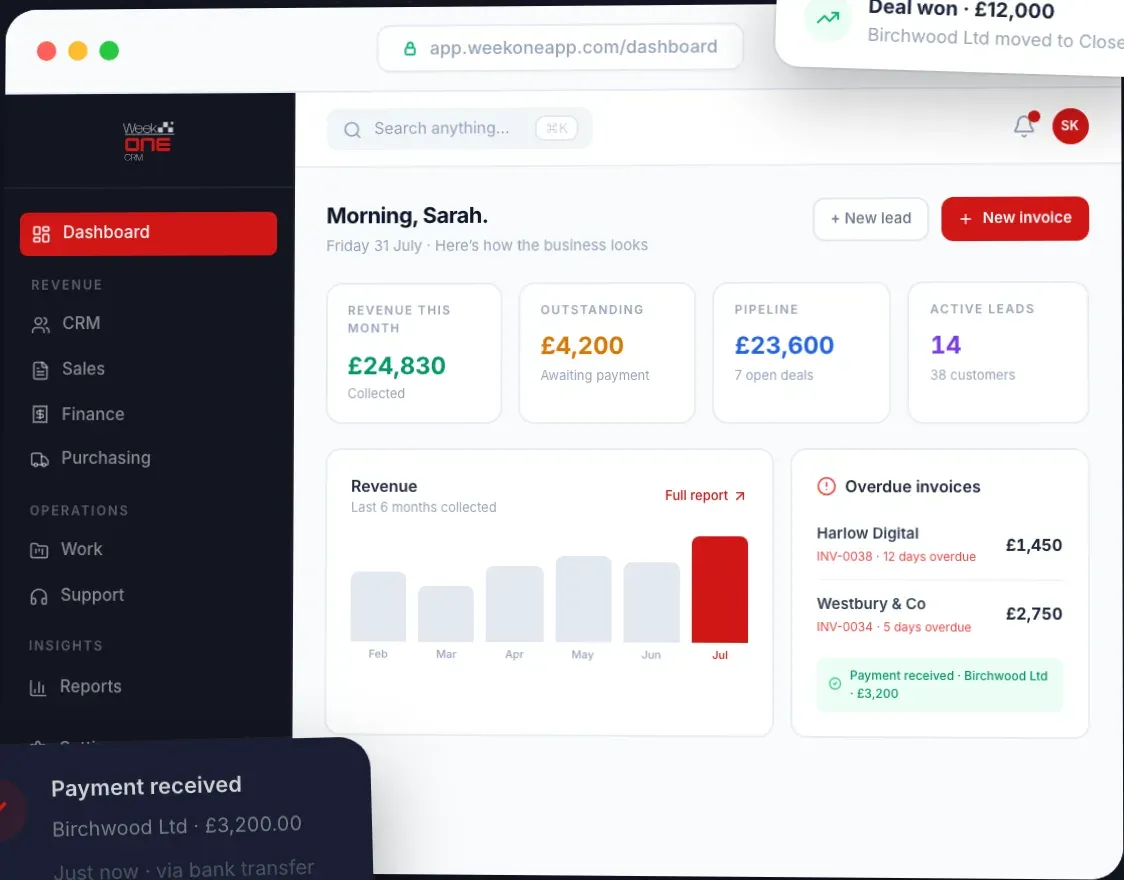Select the Jul revenue bar
1124x880 pixels.
[720, 589]
